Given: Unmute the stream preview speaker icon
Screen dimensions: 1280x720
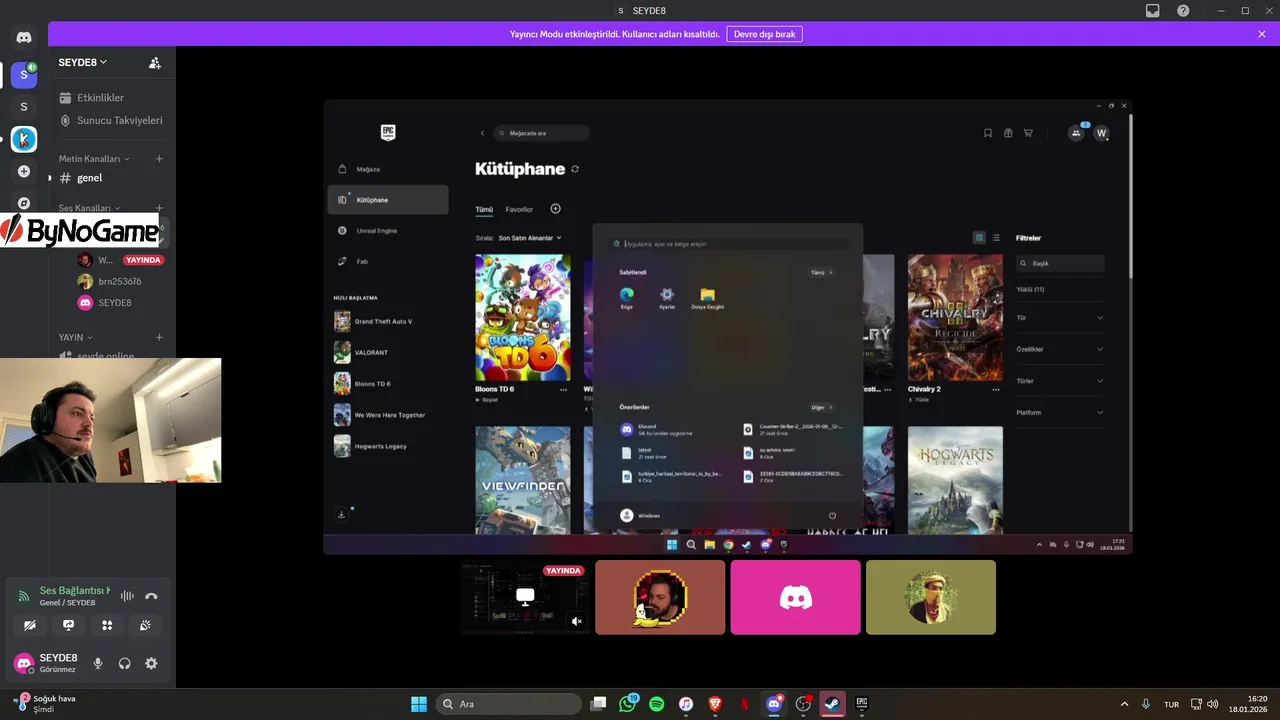Looking at the screenshot, I should [x=577, y=622].
